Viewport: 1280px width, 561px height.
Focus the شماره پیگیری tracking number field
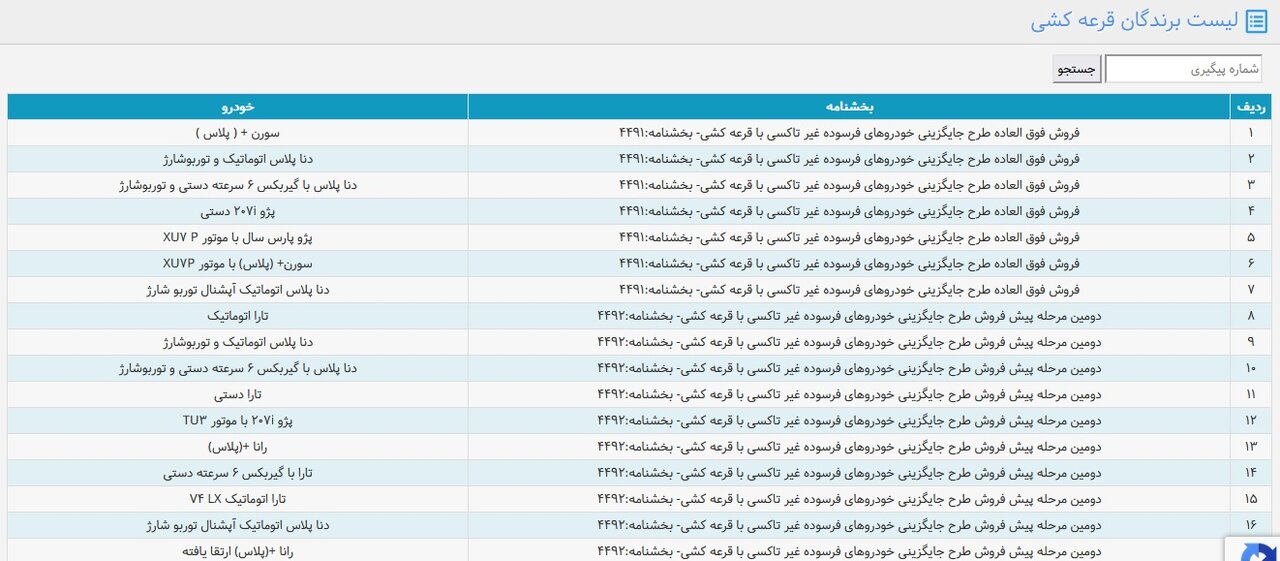1183,69
